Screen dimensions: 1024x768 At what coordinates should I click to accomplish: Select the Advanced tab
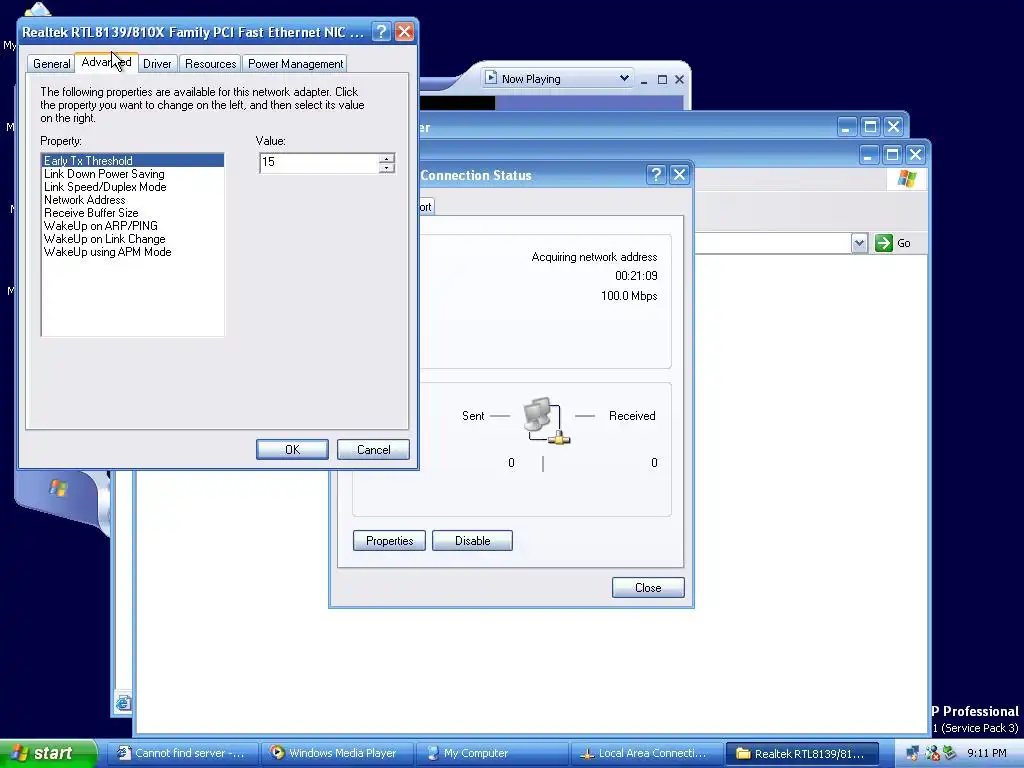pos(106,62)
